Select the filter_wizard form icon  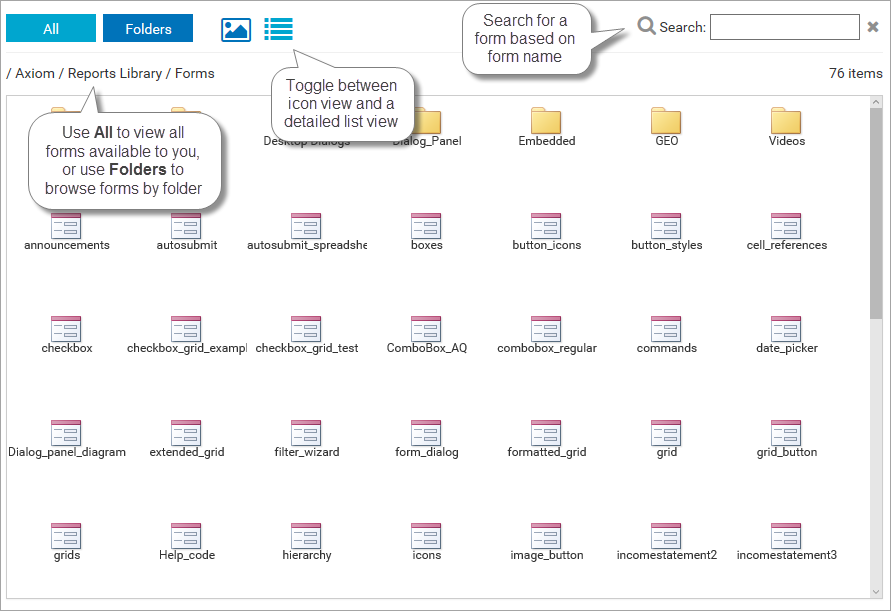coord(306,434)
